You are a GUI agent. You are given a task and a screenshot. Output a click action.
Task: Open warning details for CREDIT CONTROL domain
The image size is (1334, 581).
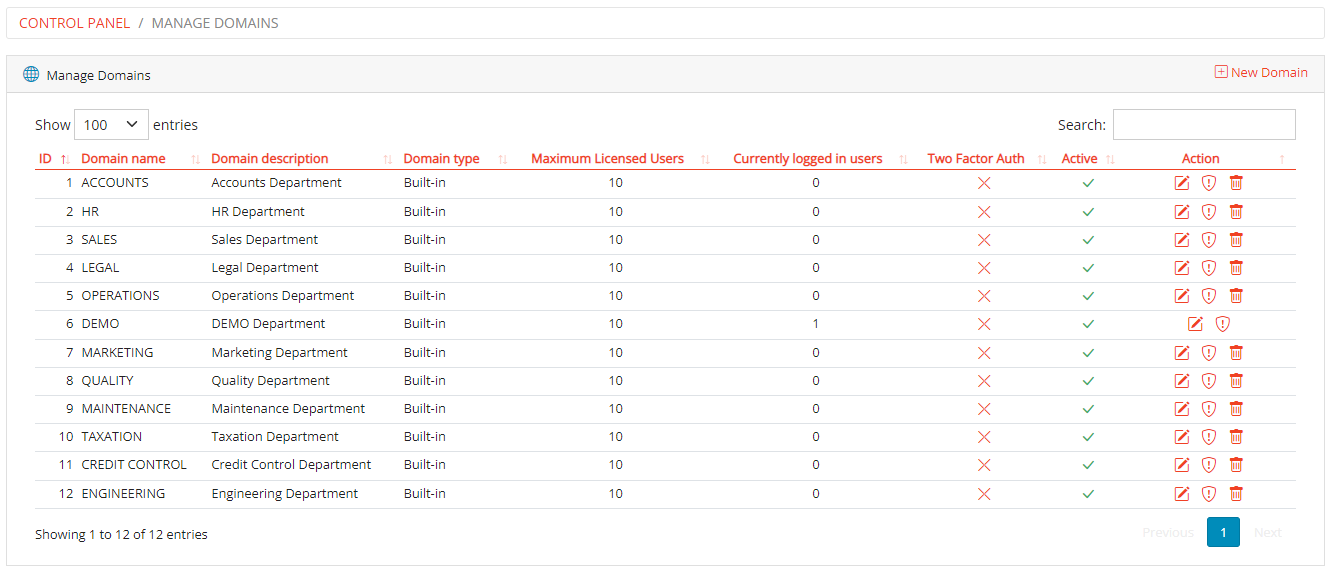(1209, 464)
